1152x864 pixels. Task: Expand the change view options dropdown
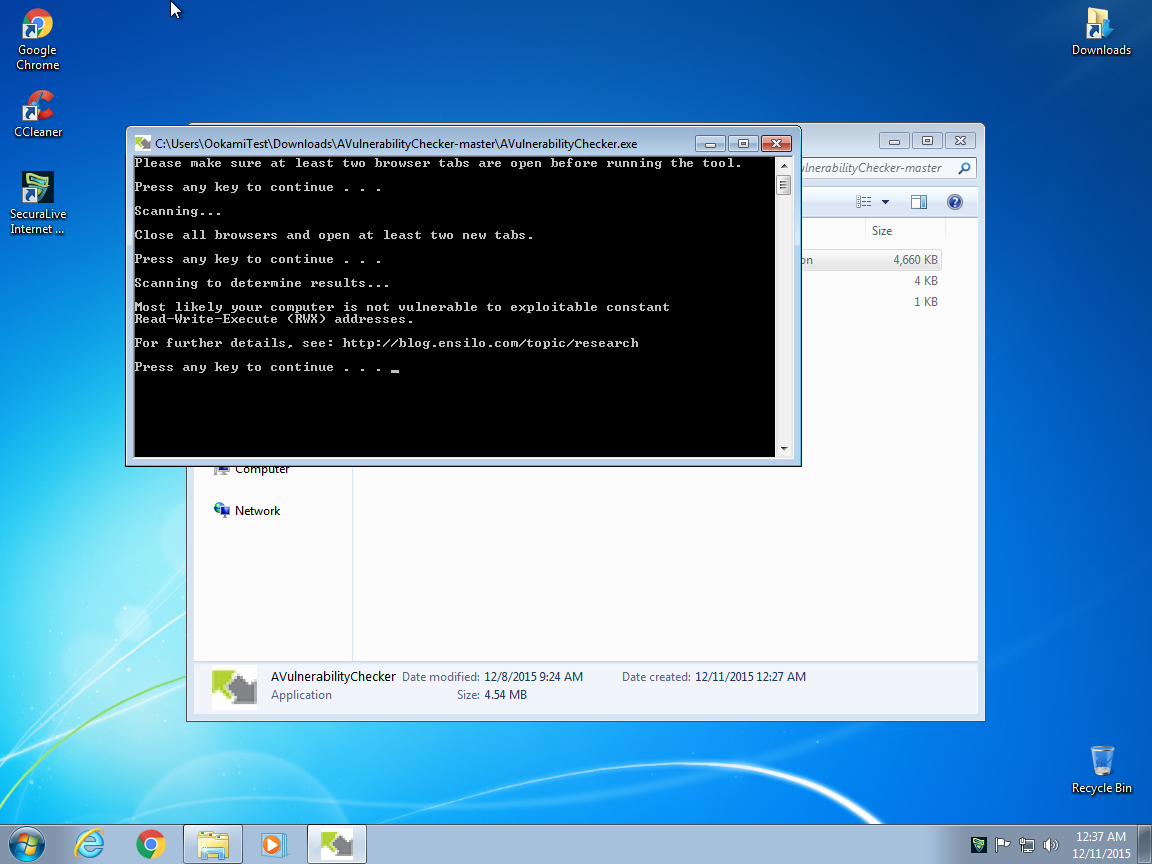(885, 202)
